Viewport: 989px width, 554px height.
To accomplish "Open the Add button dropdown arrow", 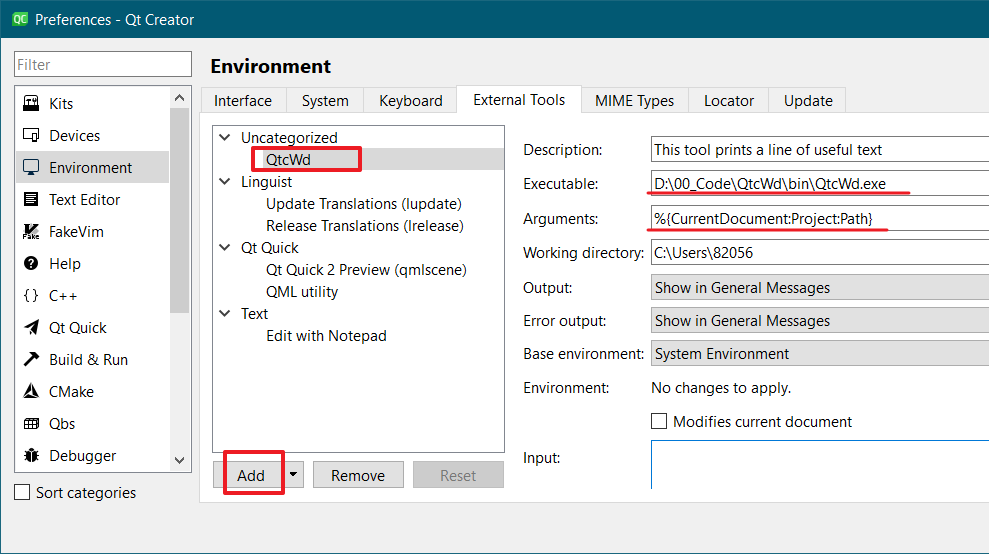I will [293, 474].
